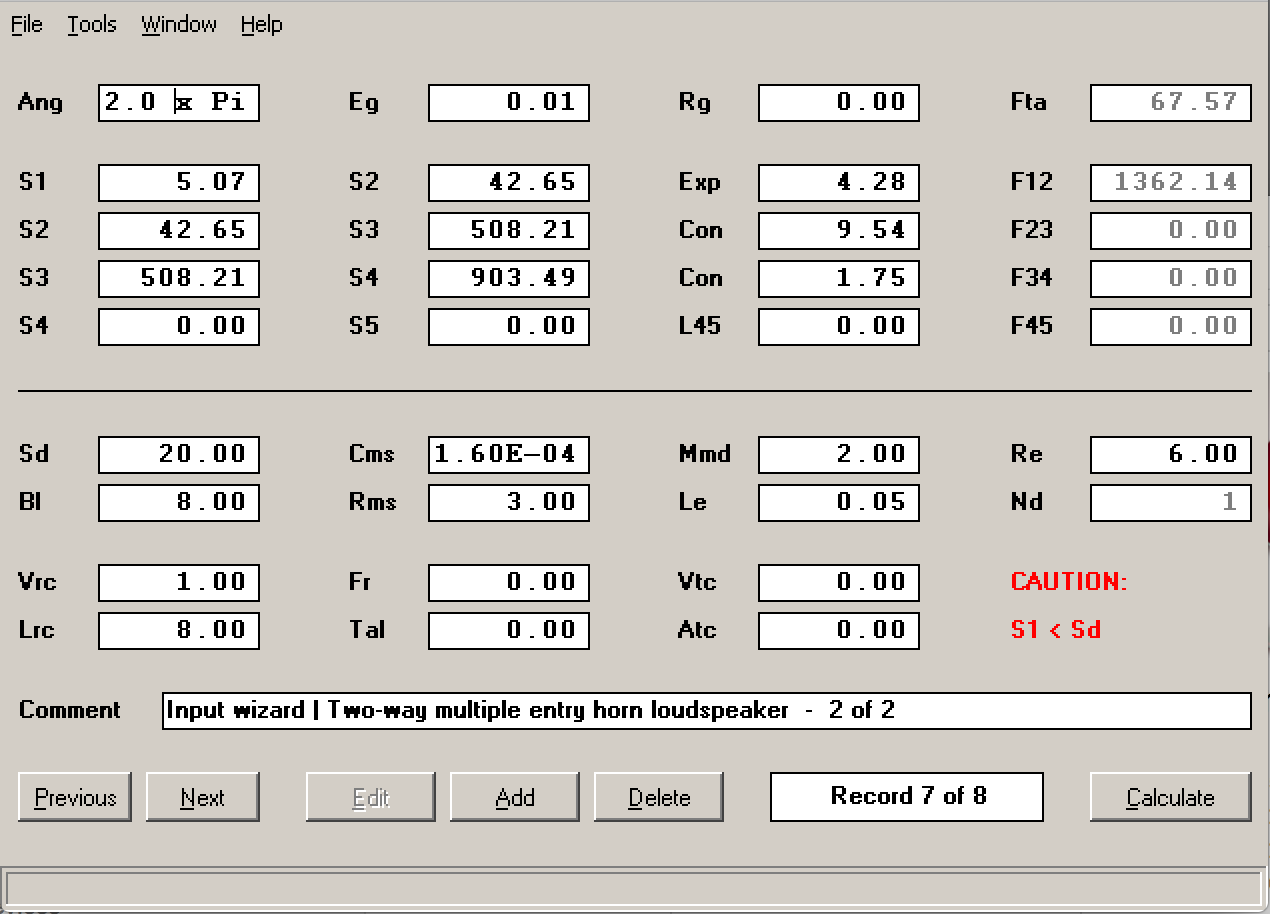1270x914 pixels.
Task: Open the Help menu
Action: pos(261,25)
